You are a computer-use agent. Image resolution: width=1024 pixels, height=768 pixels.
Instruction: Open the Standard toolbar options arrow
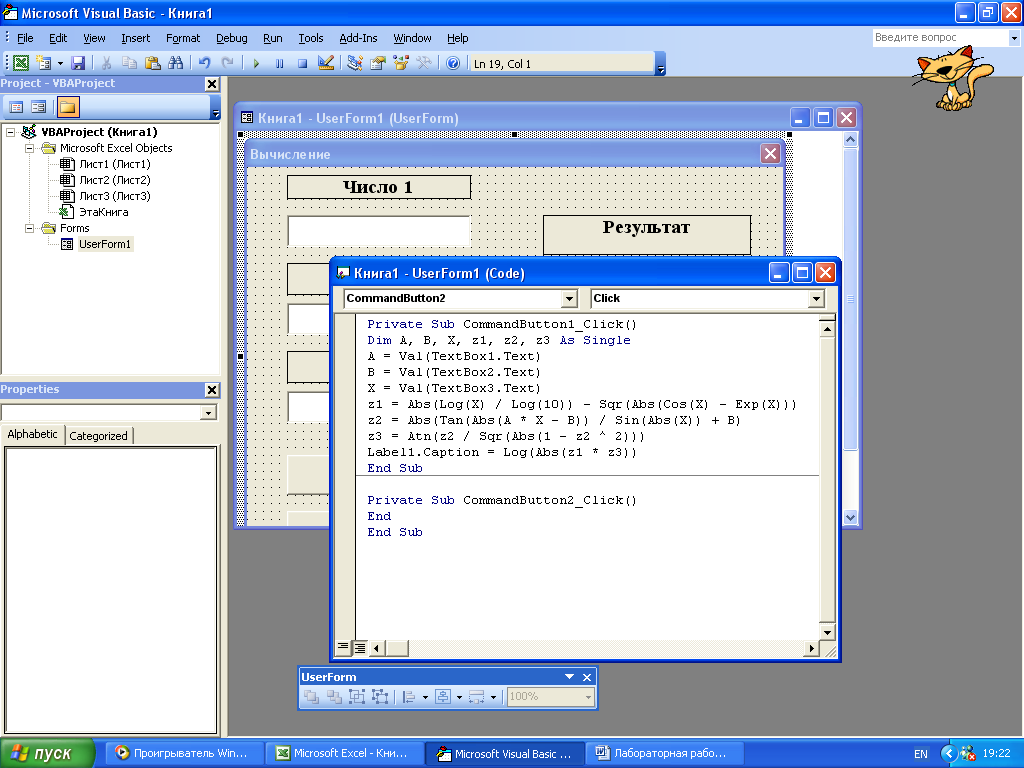click(x=660, y=64)
